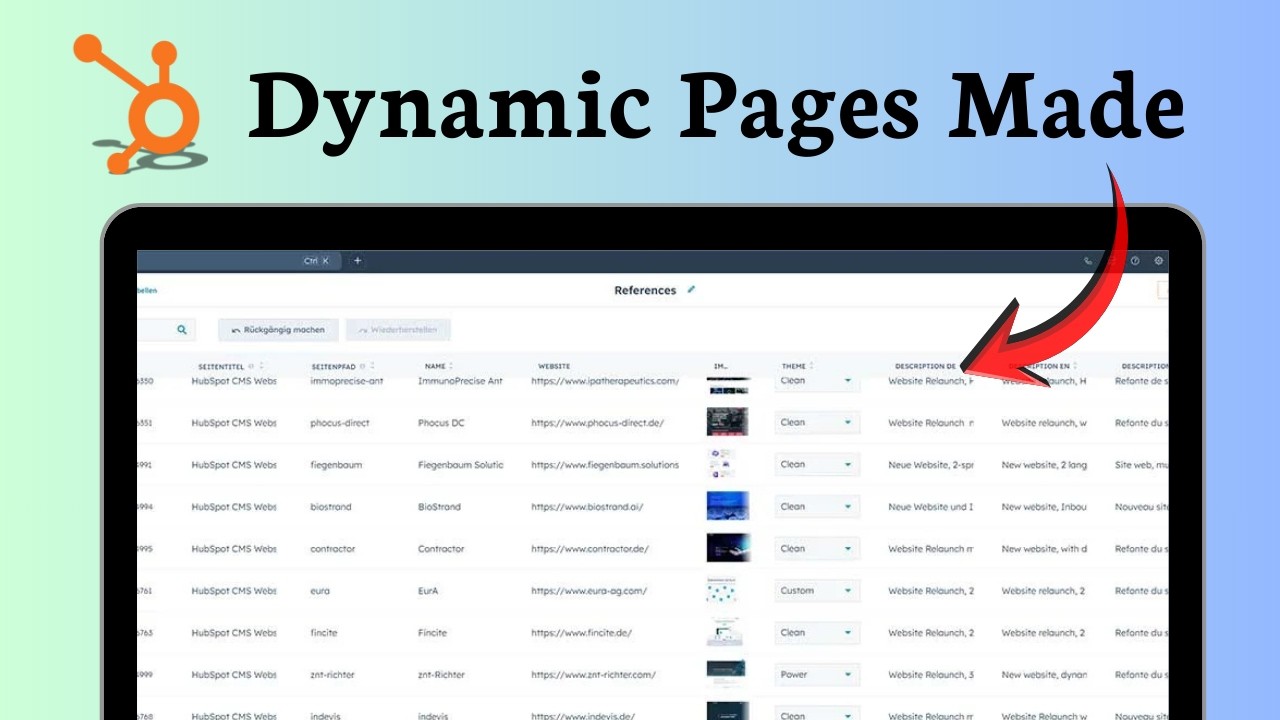
Task: Click the info icon next to SEITENPFAD
Action: coord(363,366)
